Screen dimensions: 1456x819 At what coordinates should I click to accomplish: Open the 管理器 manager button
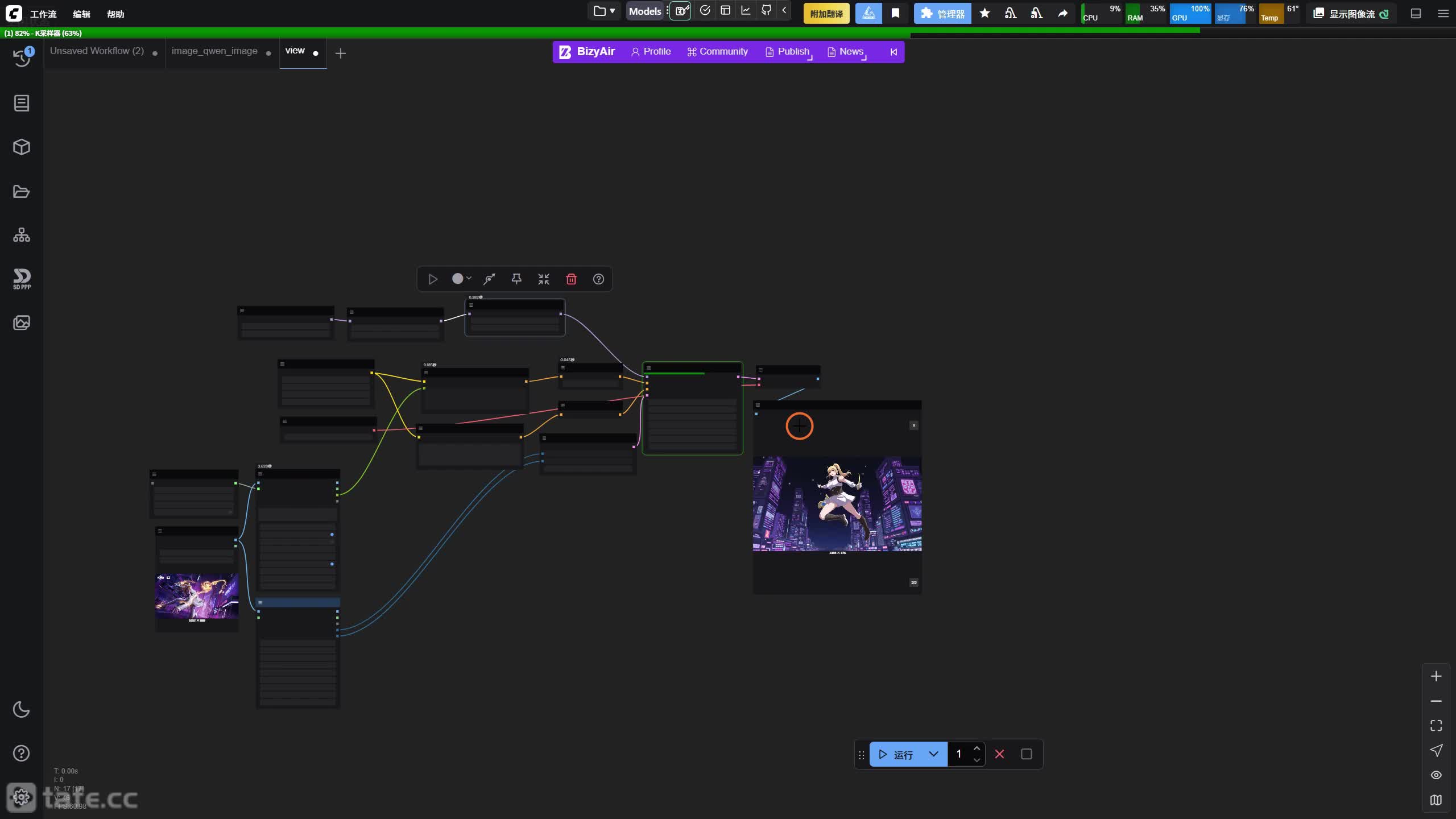pos(942,14)
